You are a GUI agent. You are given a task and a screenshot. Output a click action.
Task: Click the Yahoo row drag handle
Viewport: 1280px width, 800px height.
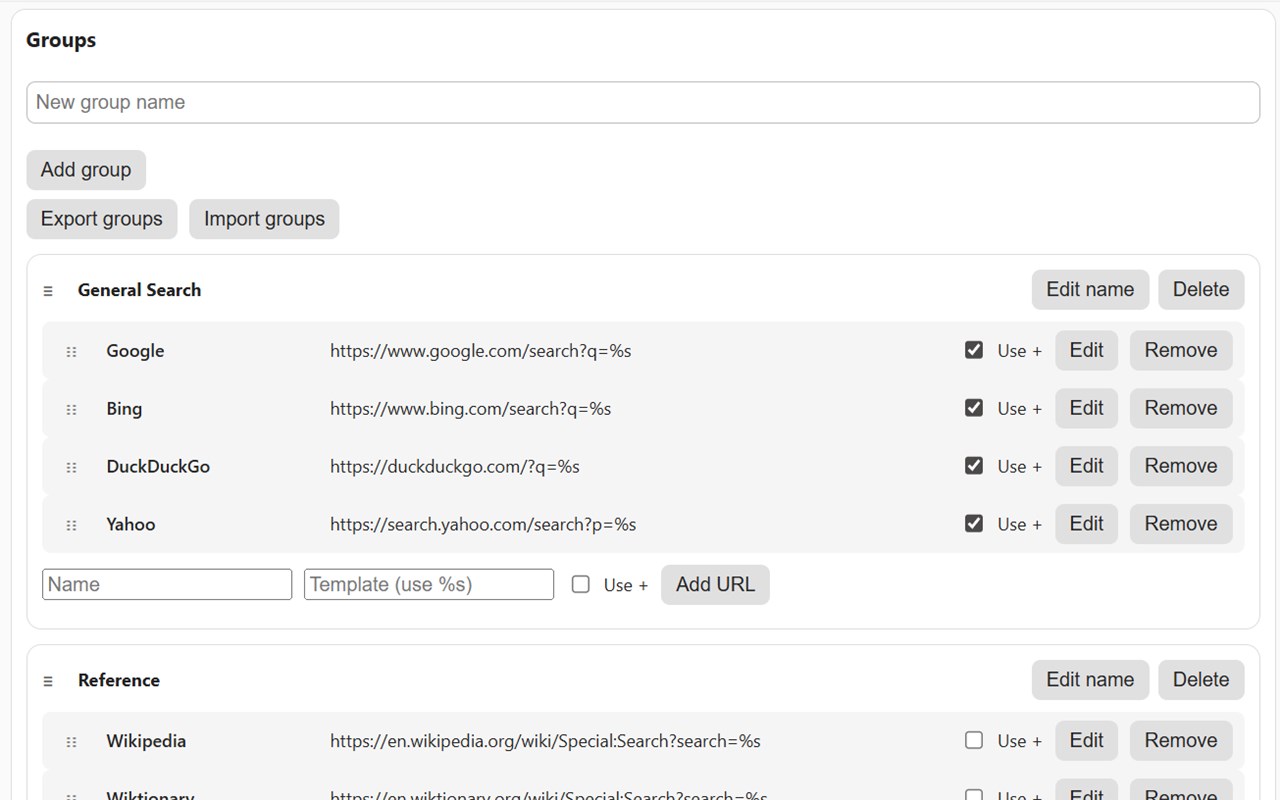click(x=71, y=525)
